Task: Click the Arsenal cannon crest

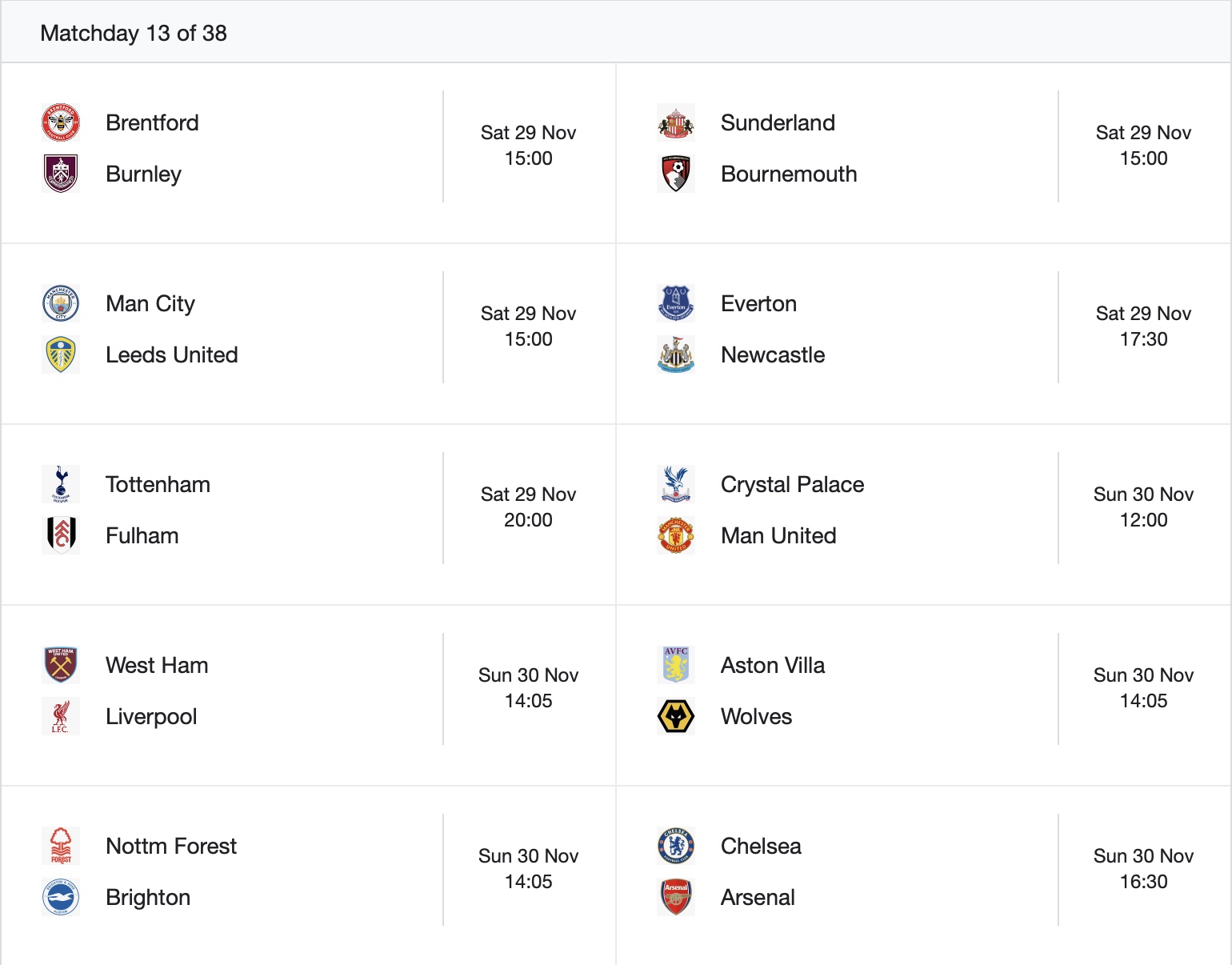Action: 676,897
